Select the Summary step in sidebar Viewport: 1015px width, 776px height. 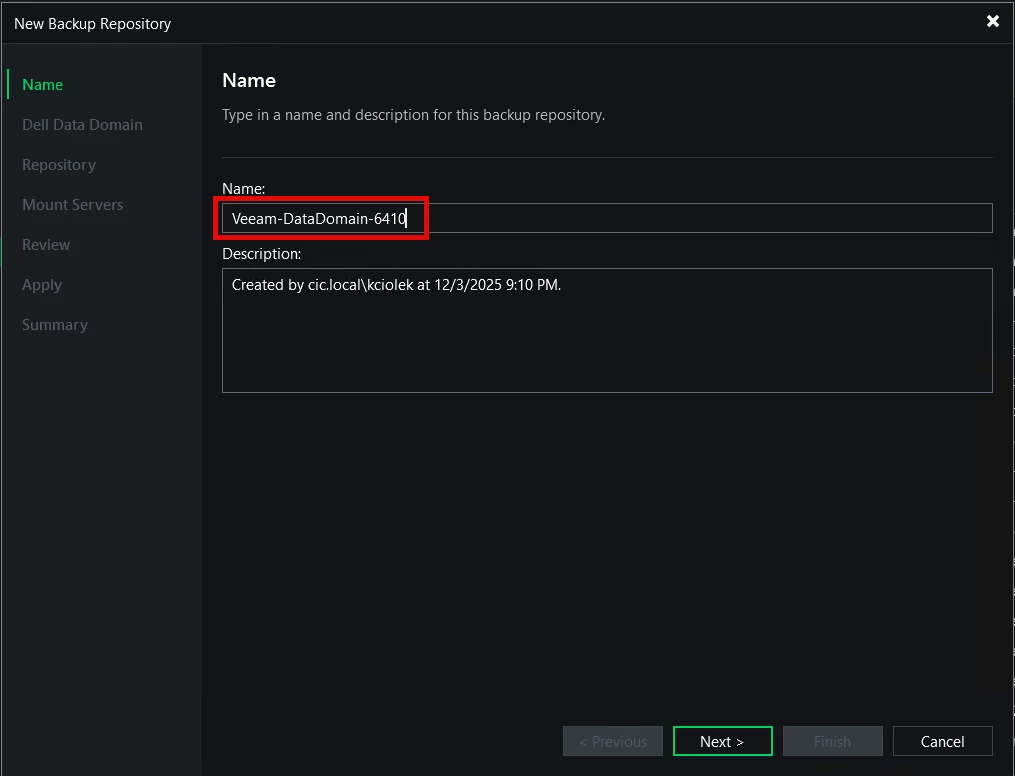pyautogui.click(x=55, y=325)
